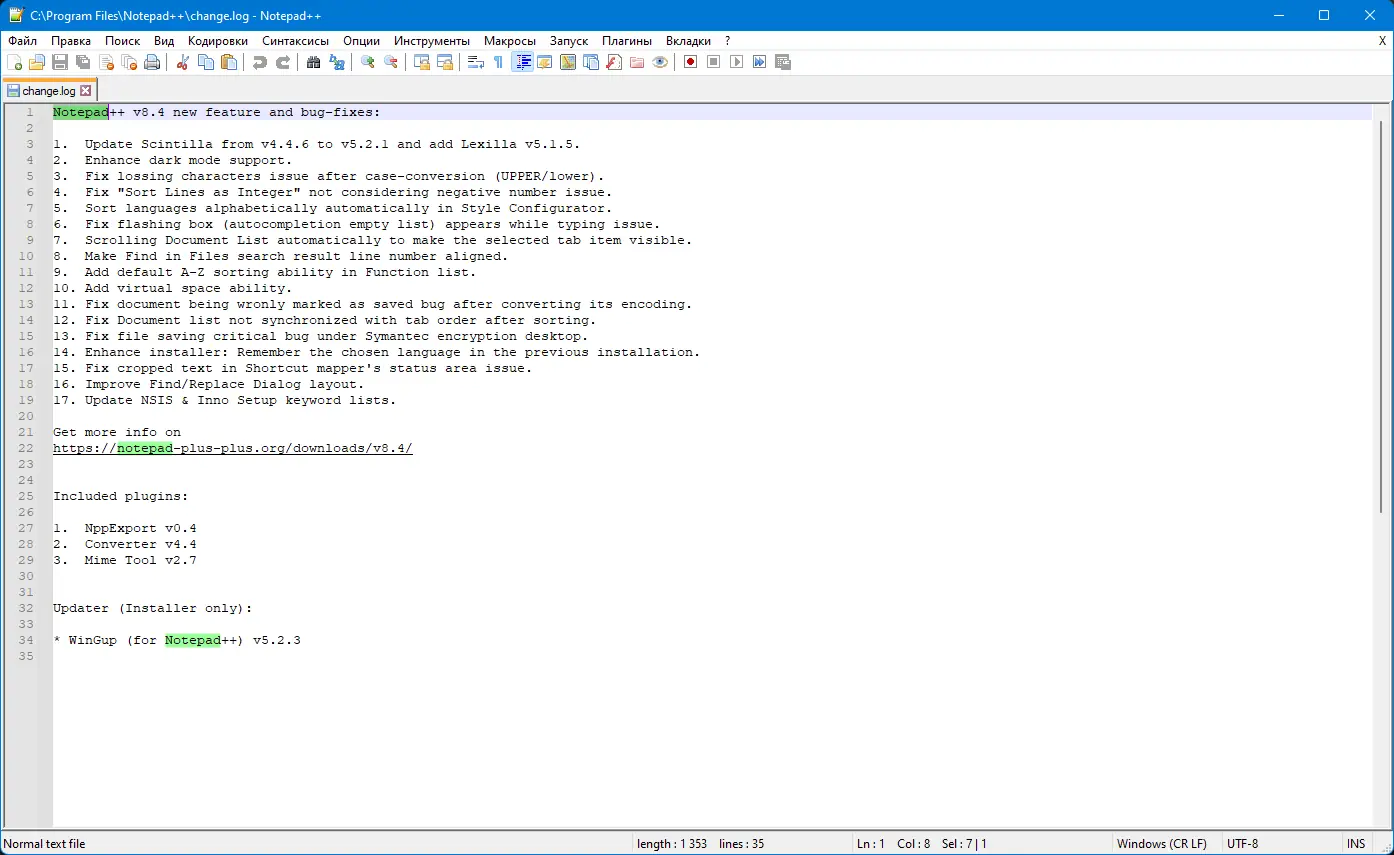This screenshot has height=855, width=1394.
Task: Open the Инструменты menu
Action: (432, 41)
